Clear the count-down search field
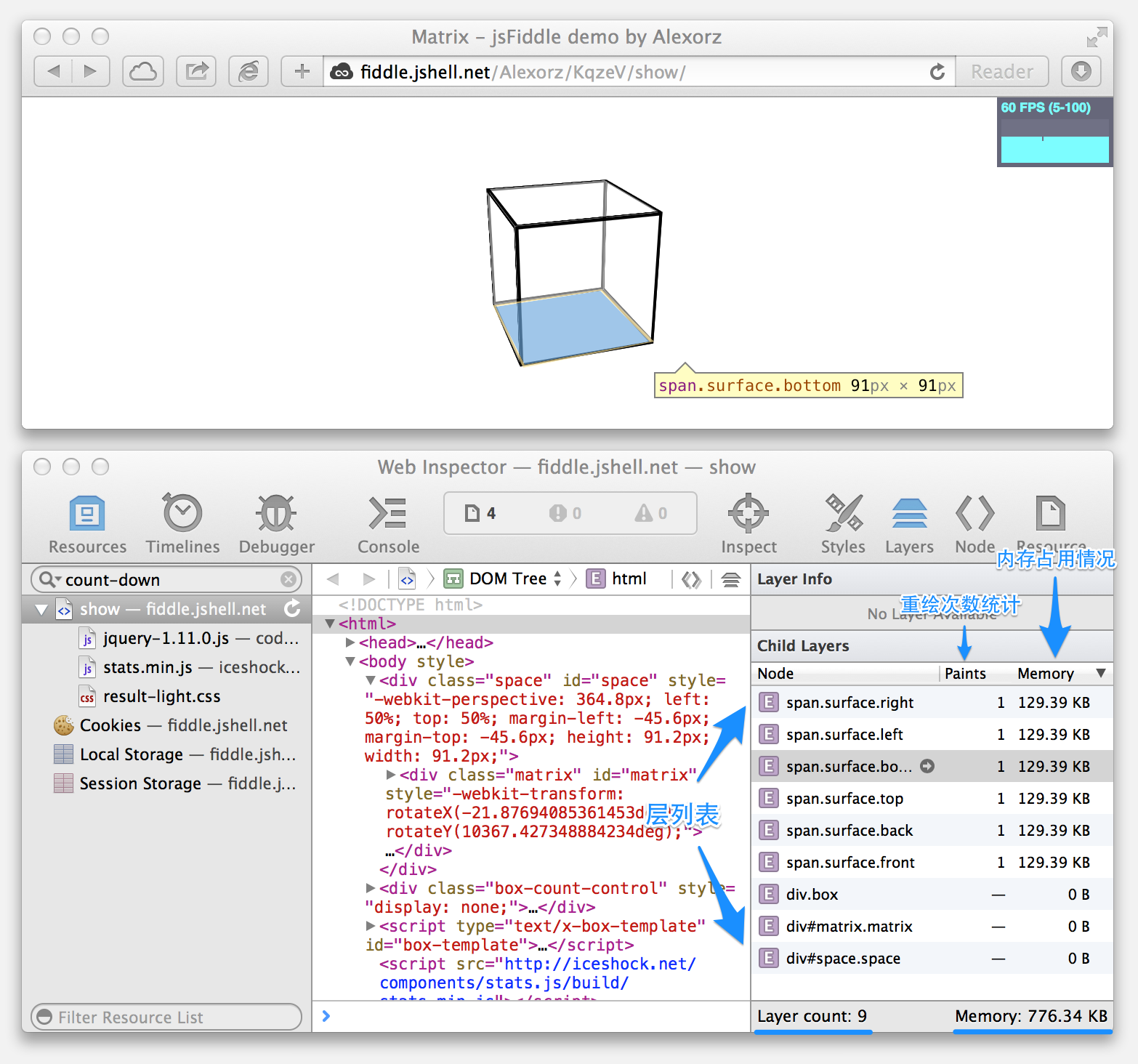This screenshot has height=1064, width=1138. tap(288, 579)
